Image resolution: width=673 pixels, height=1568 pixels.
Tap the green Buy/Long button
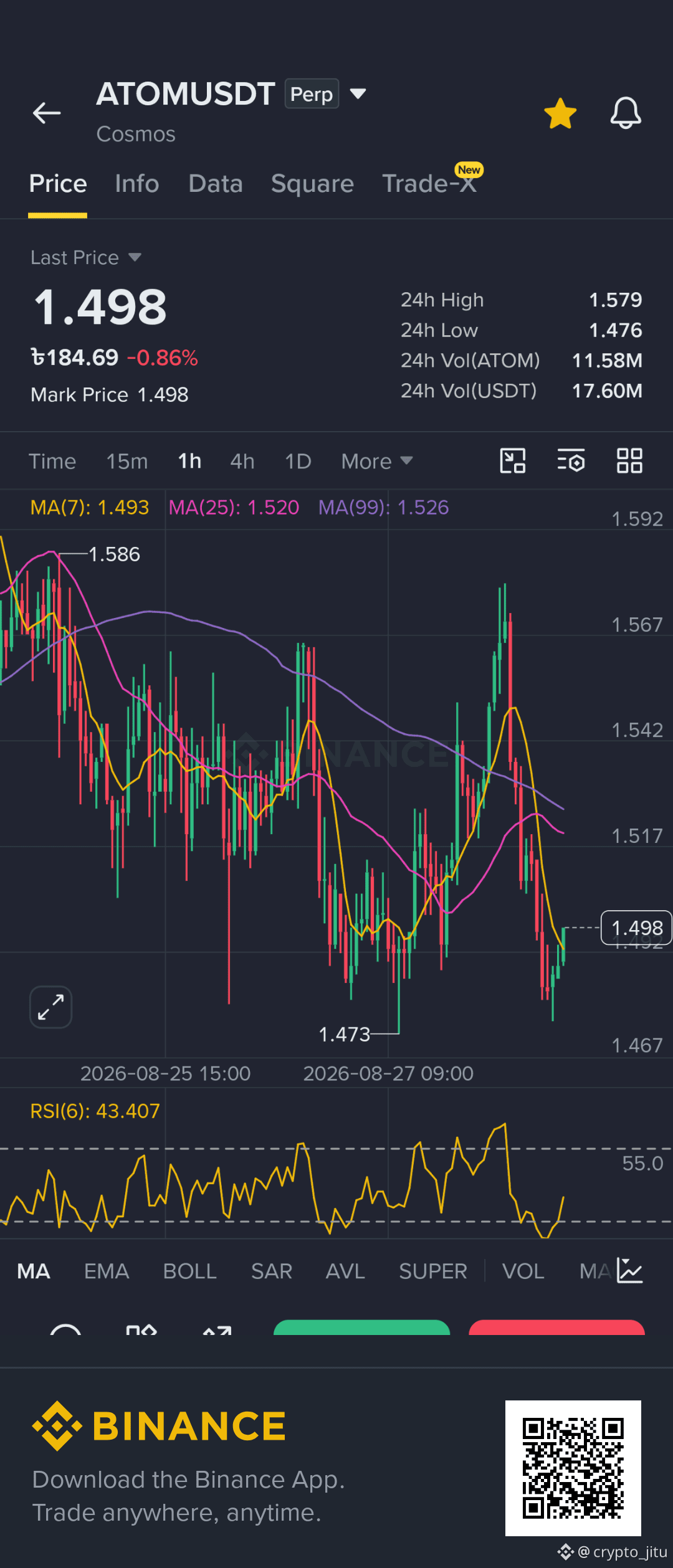[x=361, y=1327]
